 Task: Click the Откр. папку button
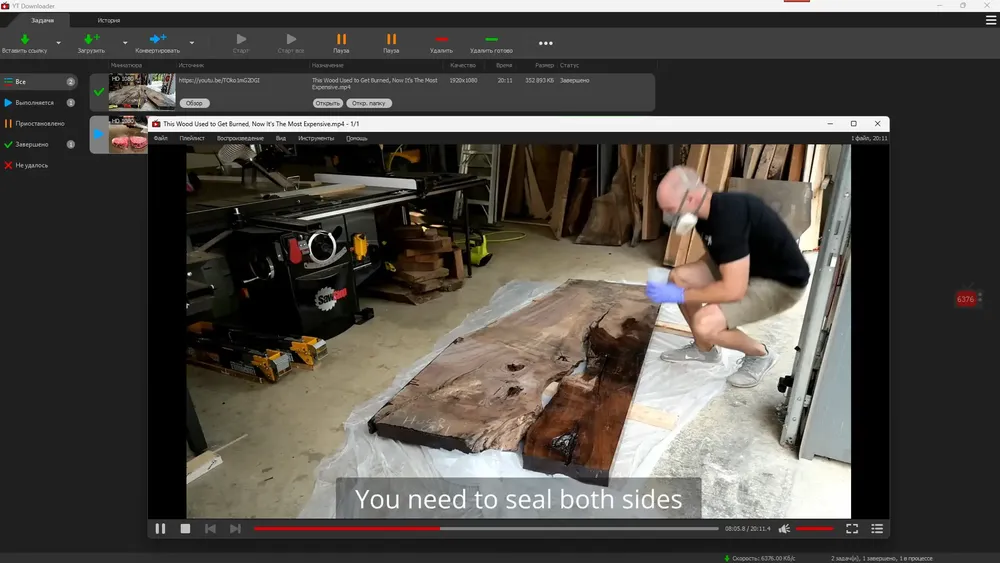tap(369, 103)
